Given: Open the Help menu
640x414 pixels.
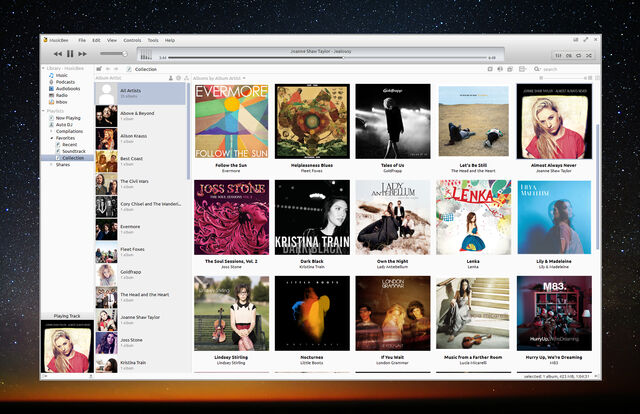Looking at the screenshot, I should [170, 40].
